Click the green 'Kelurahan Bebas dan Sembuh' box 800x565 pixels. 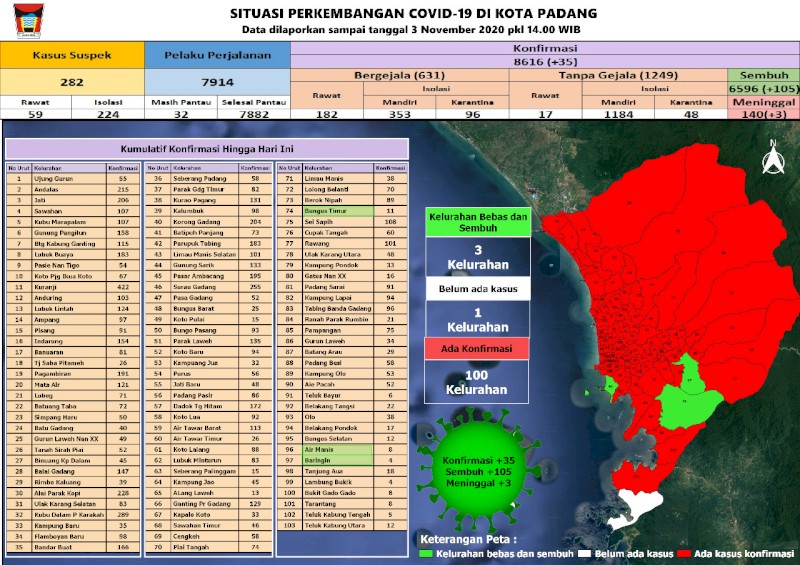[x=478, y=222]
